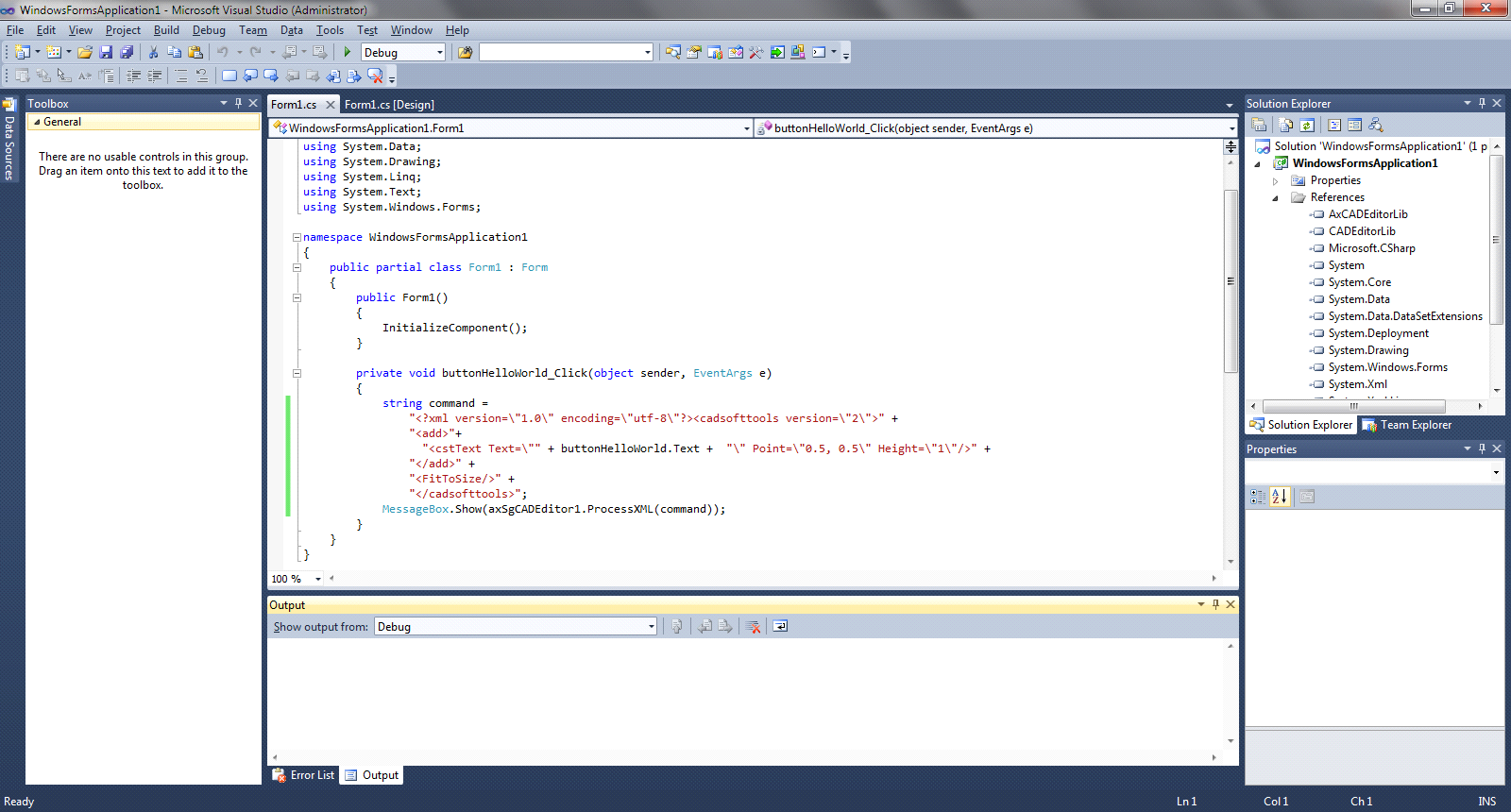The image size is (1511, 812).
Task: Click the Save All icon
Action: click(127, 53)
